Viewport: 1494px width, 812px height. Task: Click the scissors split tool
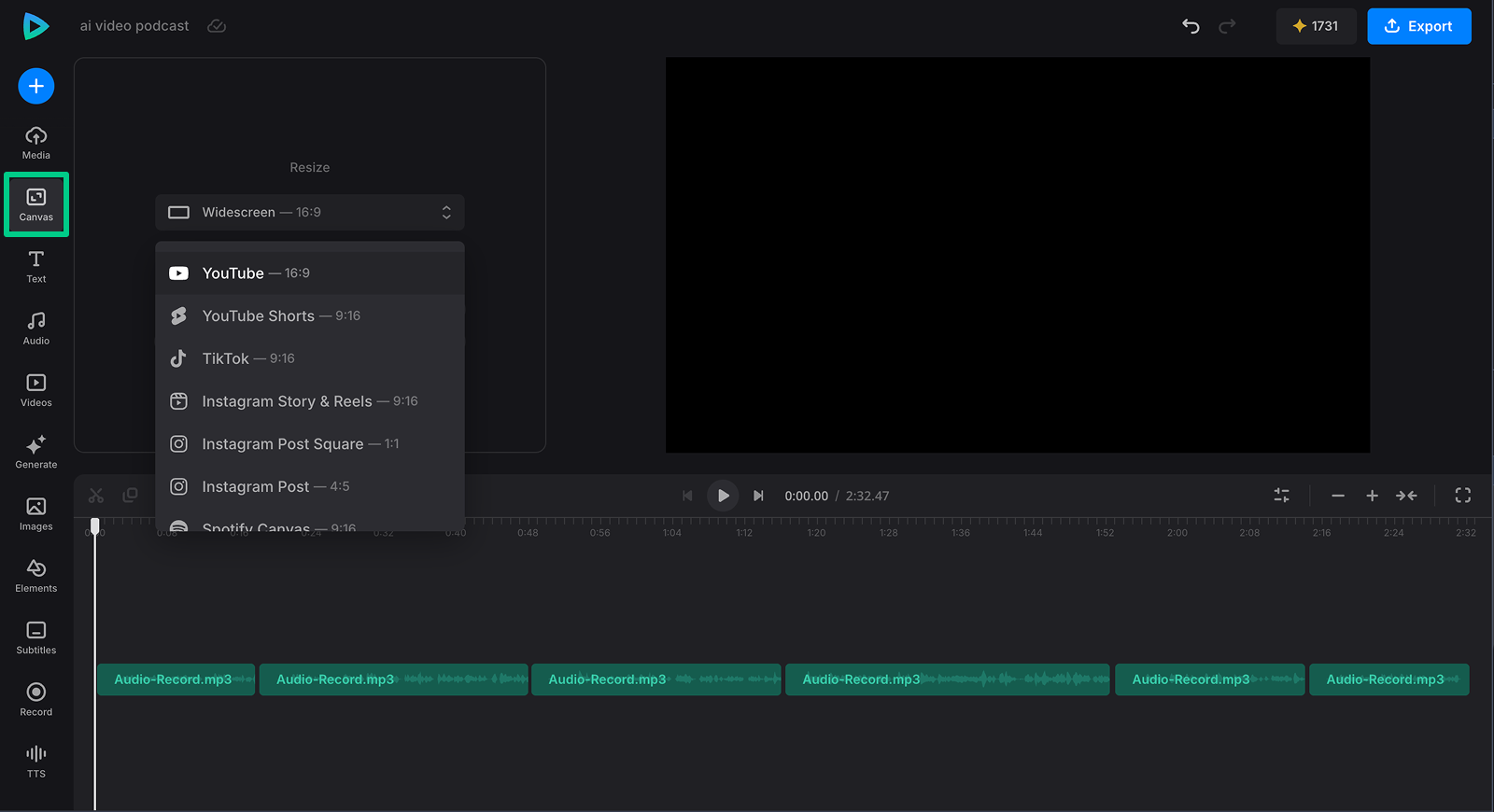click(96, 496)
